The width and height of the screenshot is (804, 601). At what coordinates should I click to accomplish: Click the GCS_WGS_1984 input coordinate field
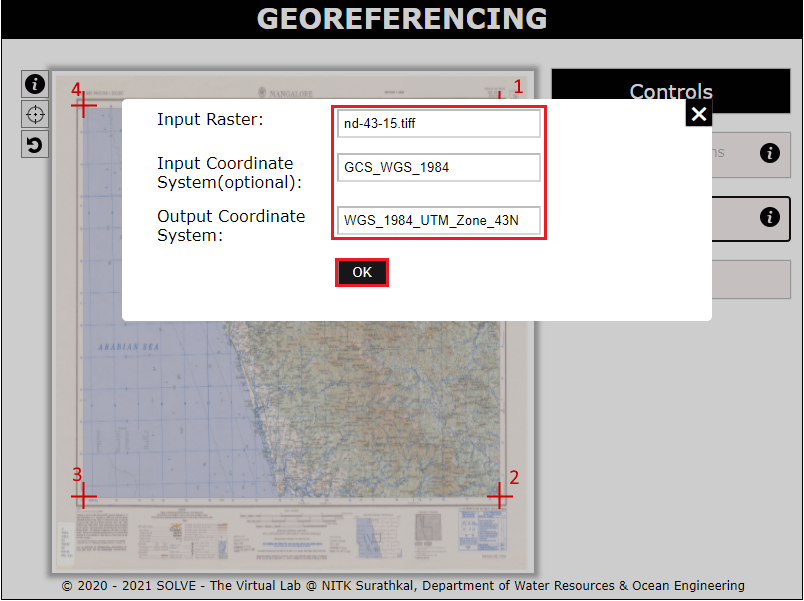[439, 167]
